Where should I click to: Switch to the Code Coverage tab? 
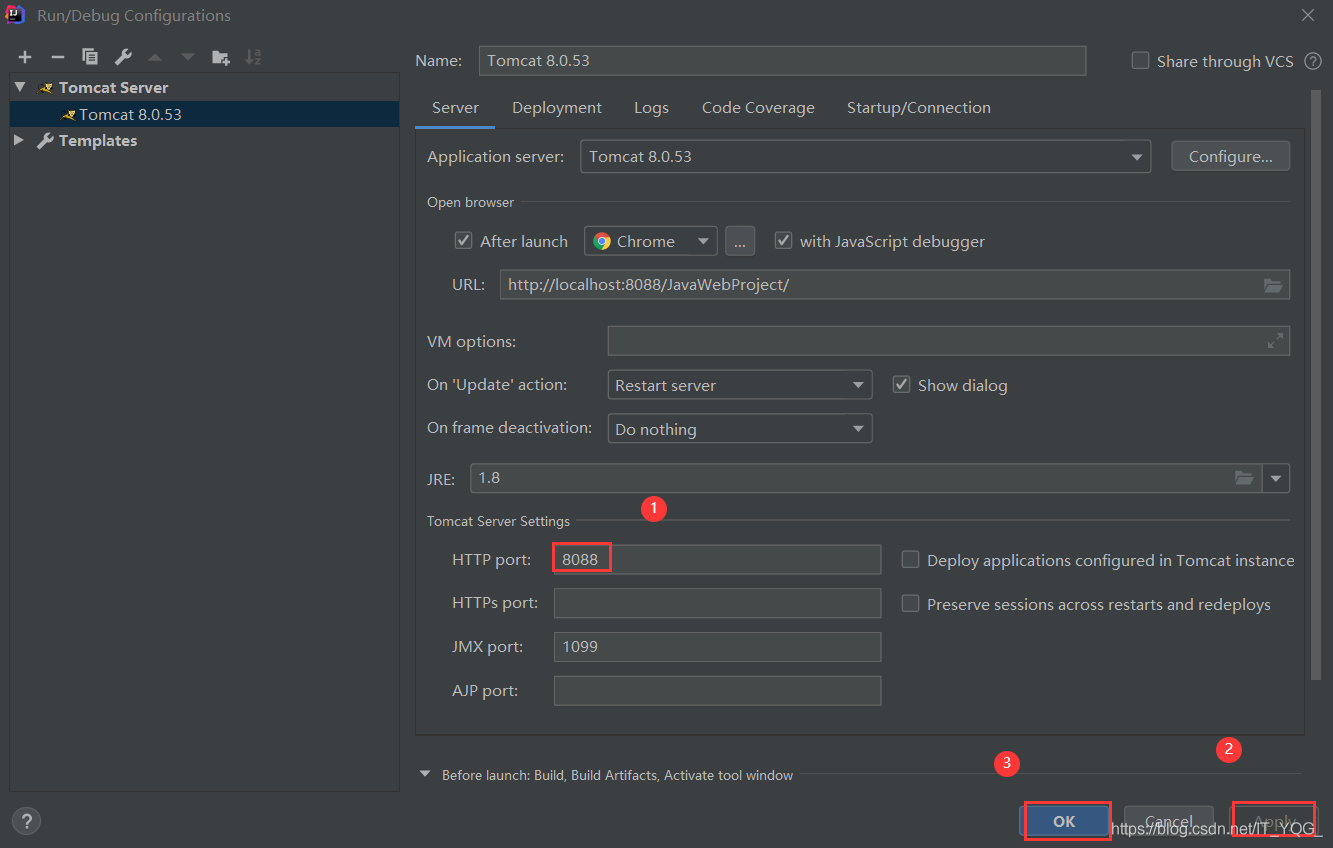point(758,108)
